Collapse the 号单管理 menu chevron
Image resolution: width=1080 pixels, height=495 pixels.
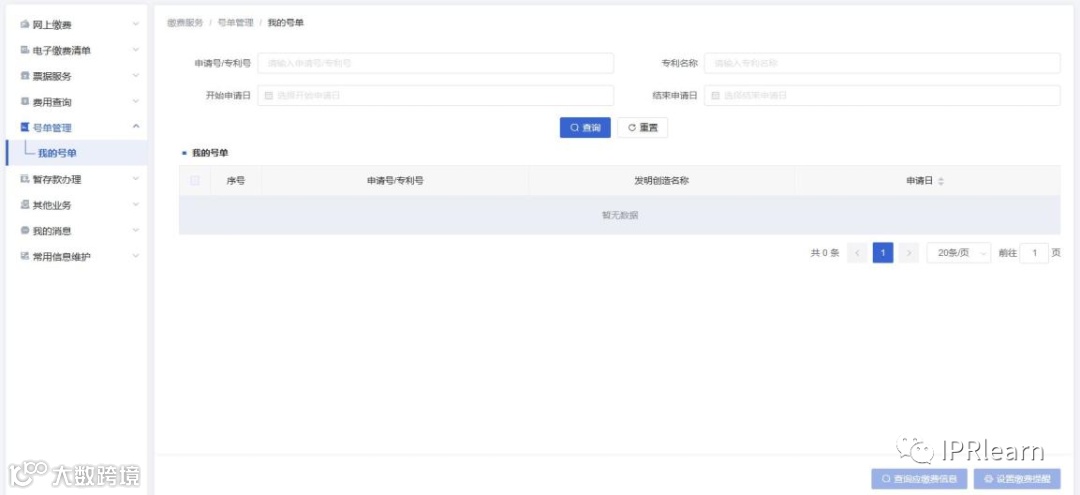click(x=136, y=127)
